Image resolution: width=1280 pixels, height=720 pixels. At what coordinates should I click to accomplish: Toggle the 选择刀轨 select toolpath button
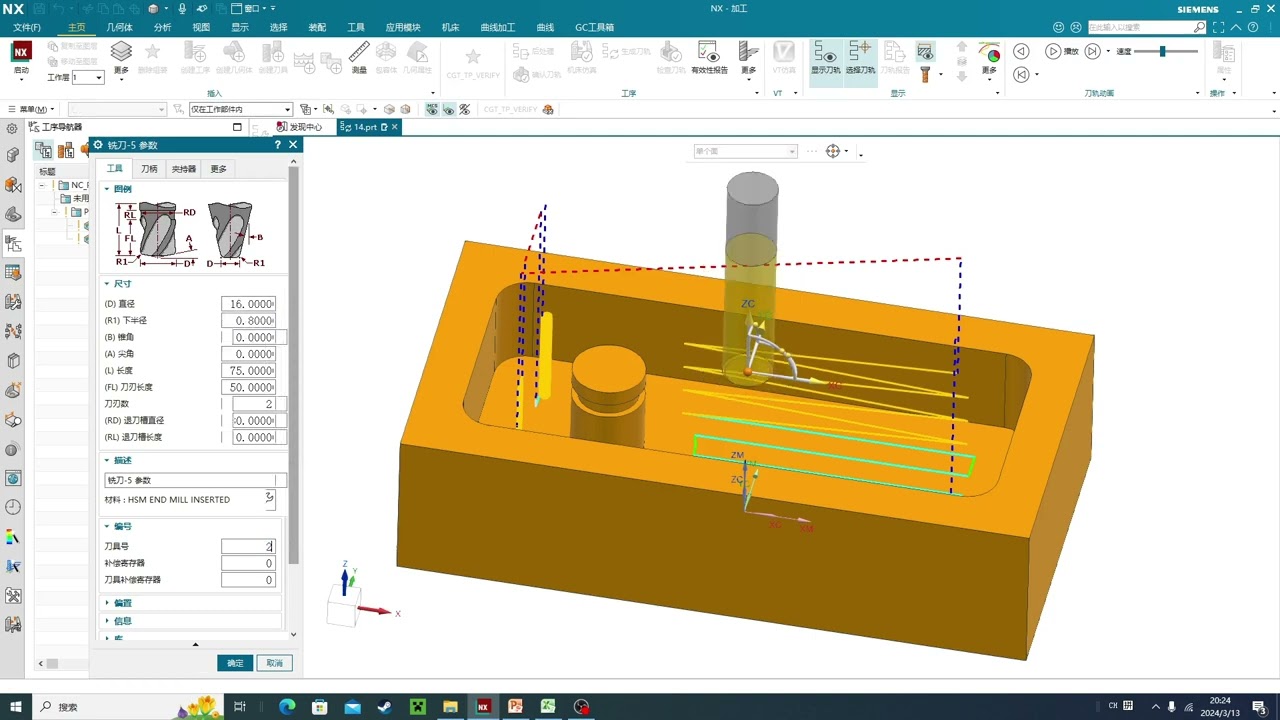(860, 57)
